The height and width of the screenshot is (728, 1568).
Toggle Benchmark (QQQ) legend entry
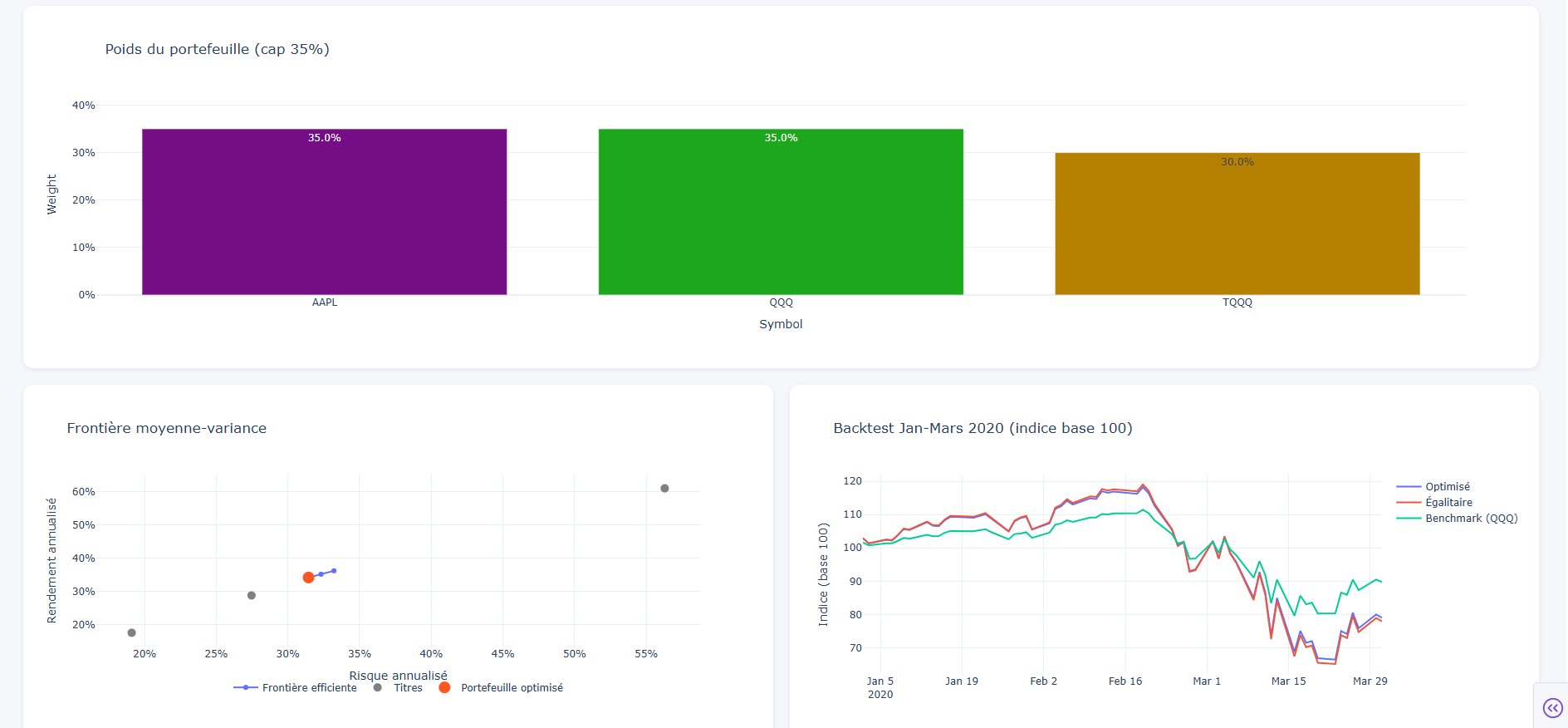pos(1470,519)
